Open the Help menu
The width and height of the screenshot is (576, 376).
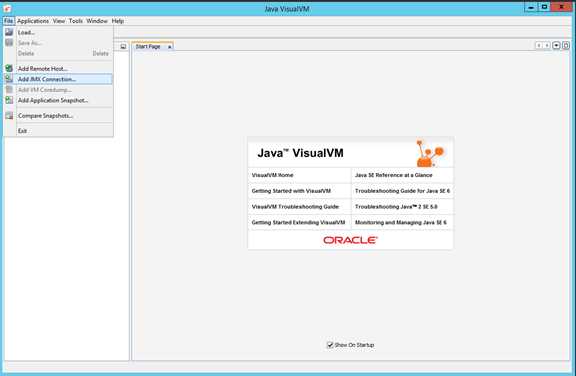point(118,21)
